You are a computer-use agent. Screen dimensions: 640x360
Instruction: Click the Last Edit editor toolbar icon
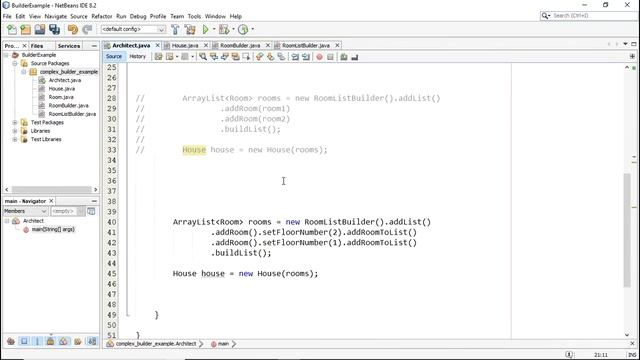tap(159, 57)
